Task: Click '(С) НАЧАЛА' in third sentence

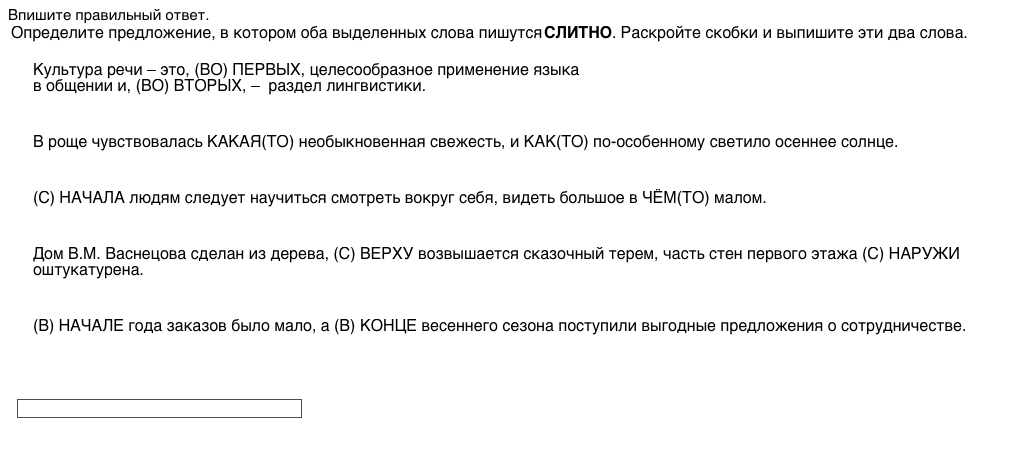Action: tap(79, 198)
